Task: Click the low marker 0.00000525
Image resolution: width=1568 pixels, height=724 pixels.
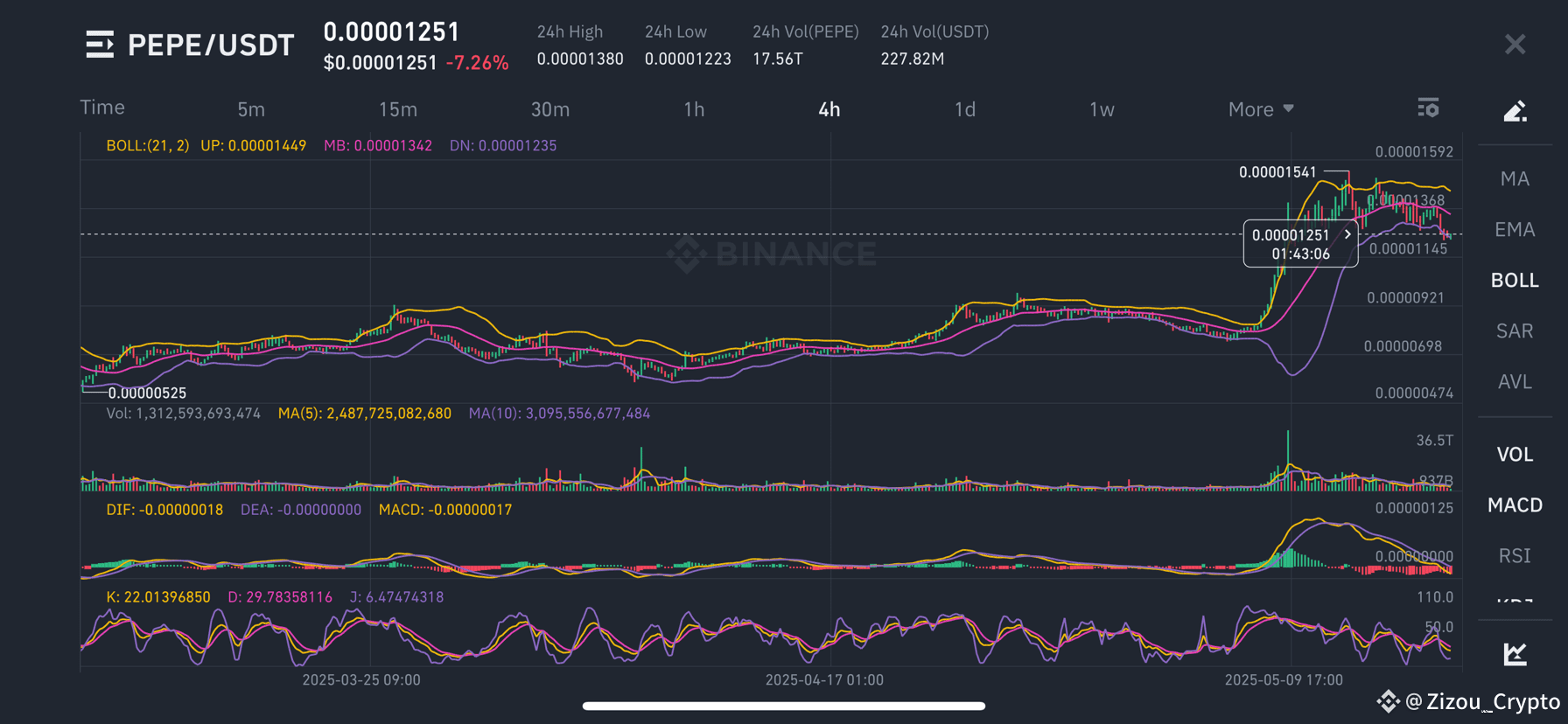Action: point(147,393)
